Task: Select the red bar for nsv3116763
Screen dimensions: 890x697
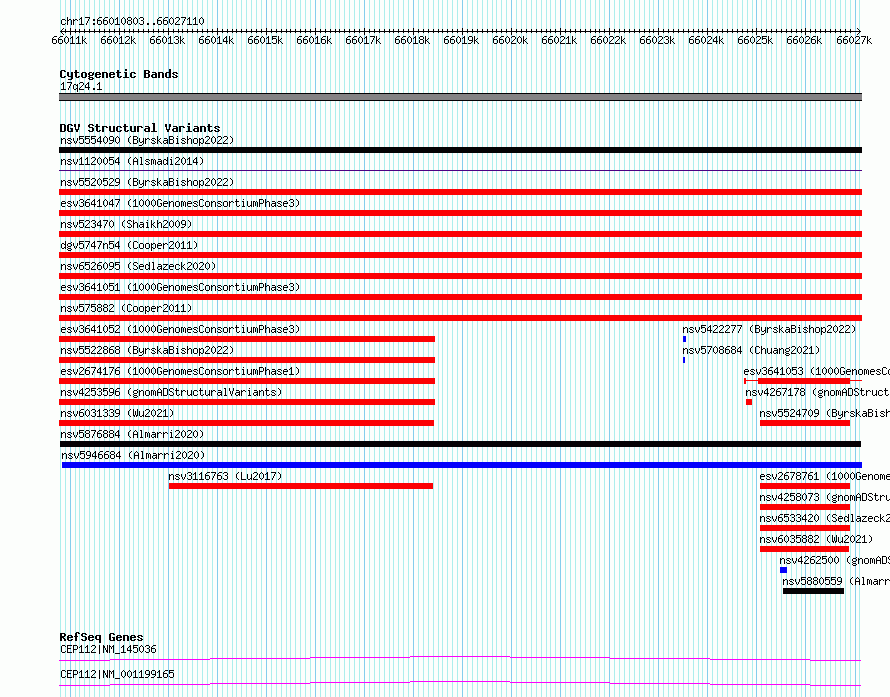Action: [301, 486]
